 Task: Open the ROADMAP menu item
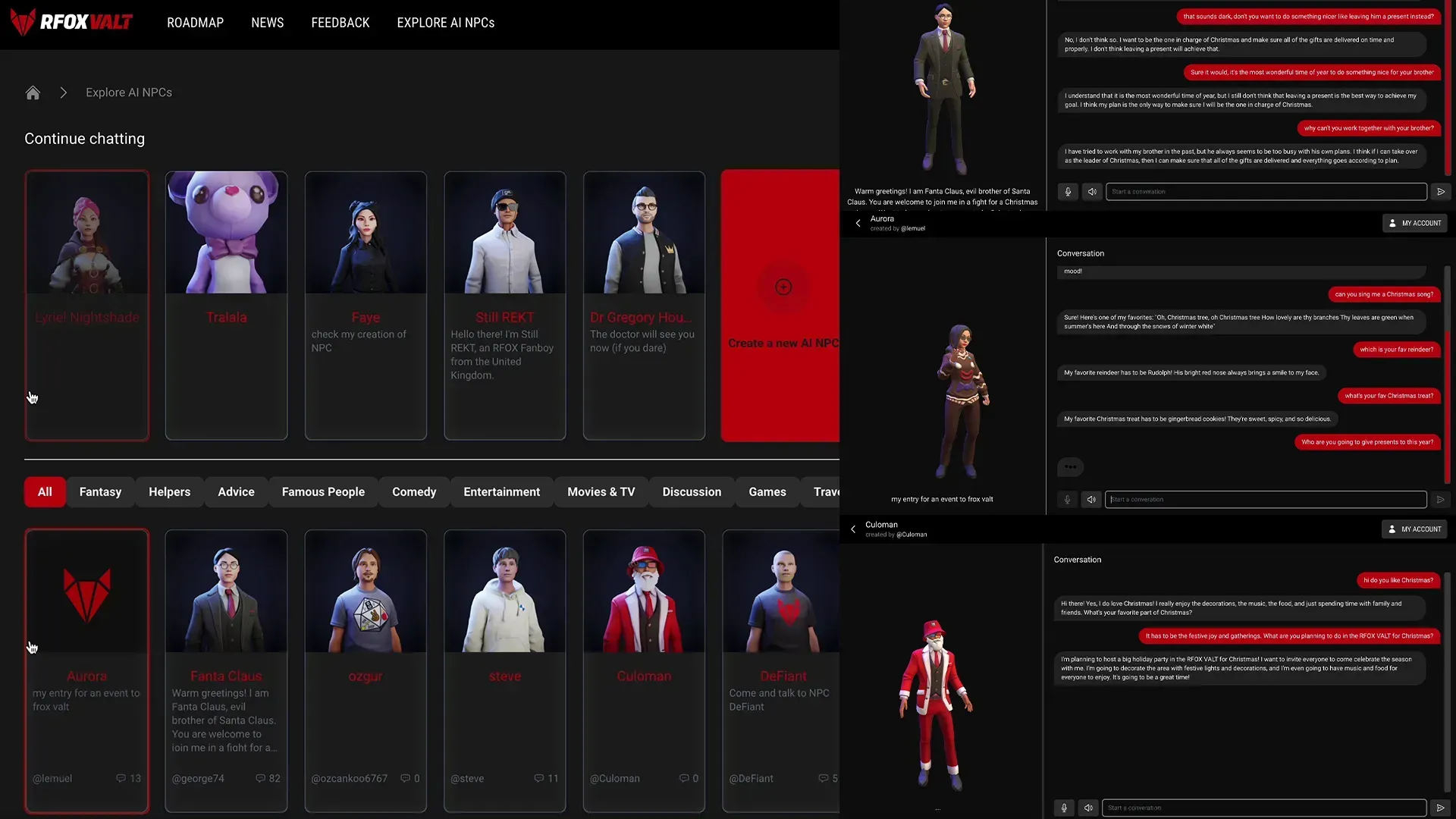point(195,23)
